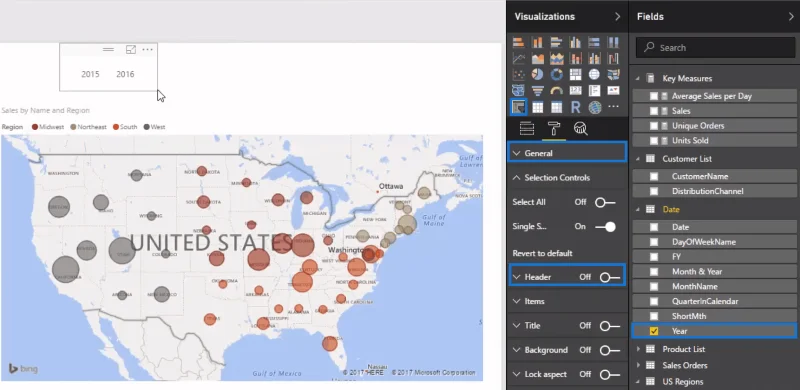
Task: Select 2015 in the year slicer
Action: coord(90,75)
